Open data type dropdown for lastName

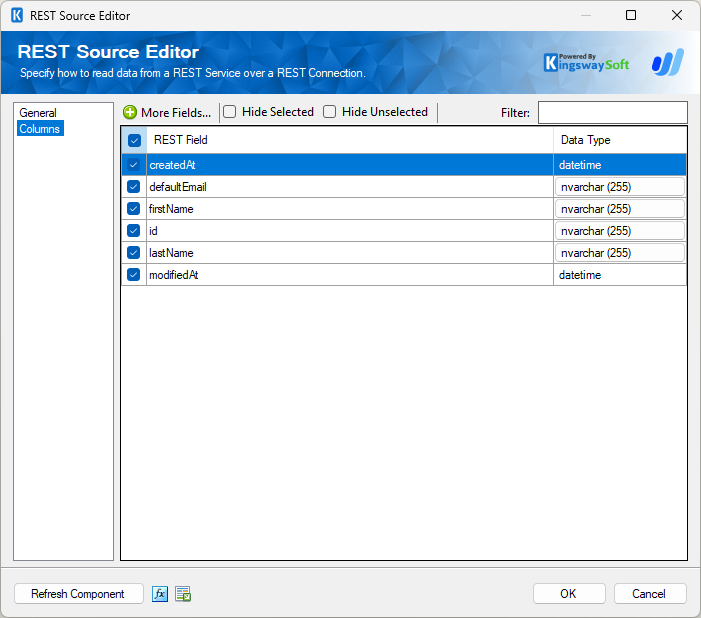coord(620,253)
